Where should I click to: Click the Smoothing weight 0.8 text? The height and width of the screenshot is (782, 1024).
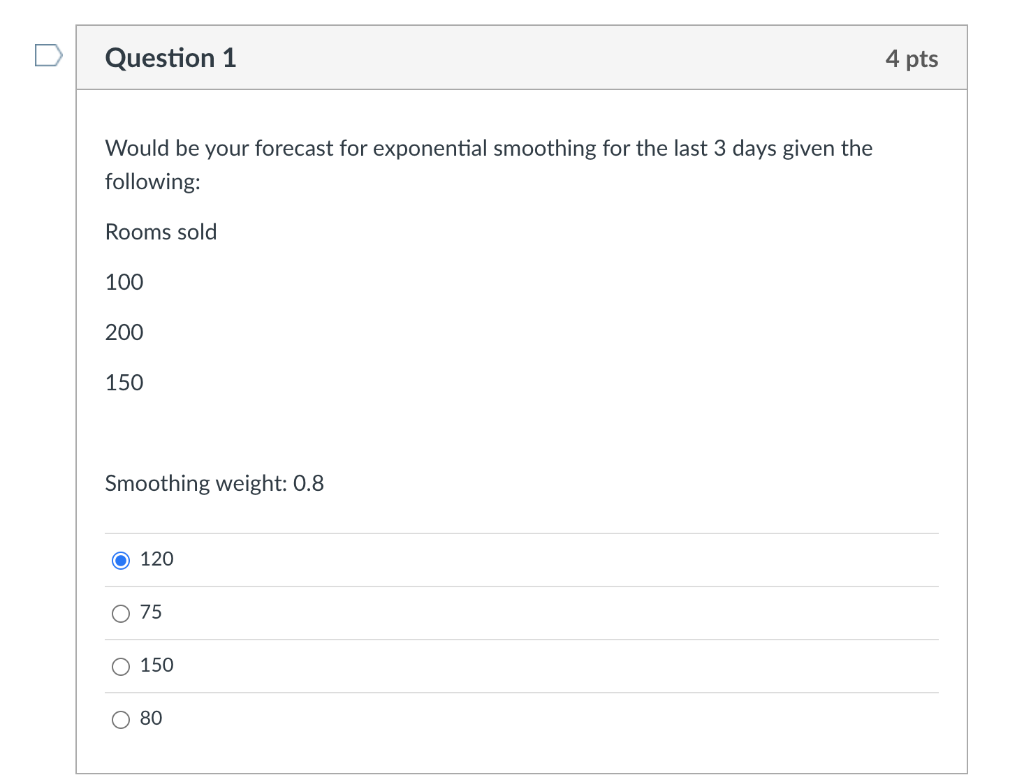214,483
